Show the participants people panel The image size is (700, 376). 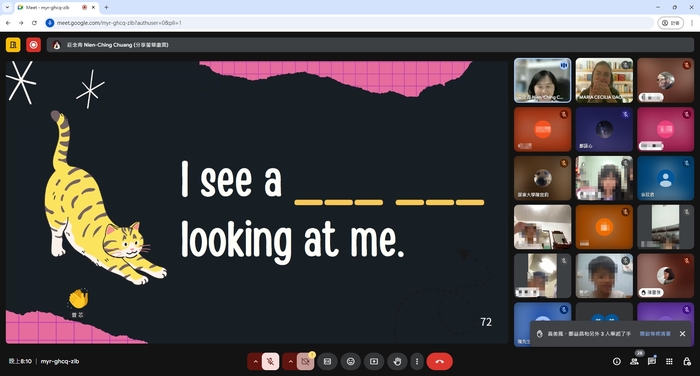[634, 361]
